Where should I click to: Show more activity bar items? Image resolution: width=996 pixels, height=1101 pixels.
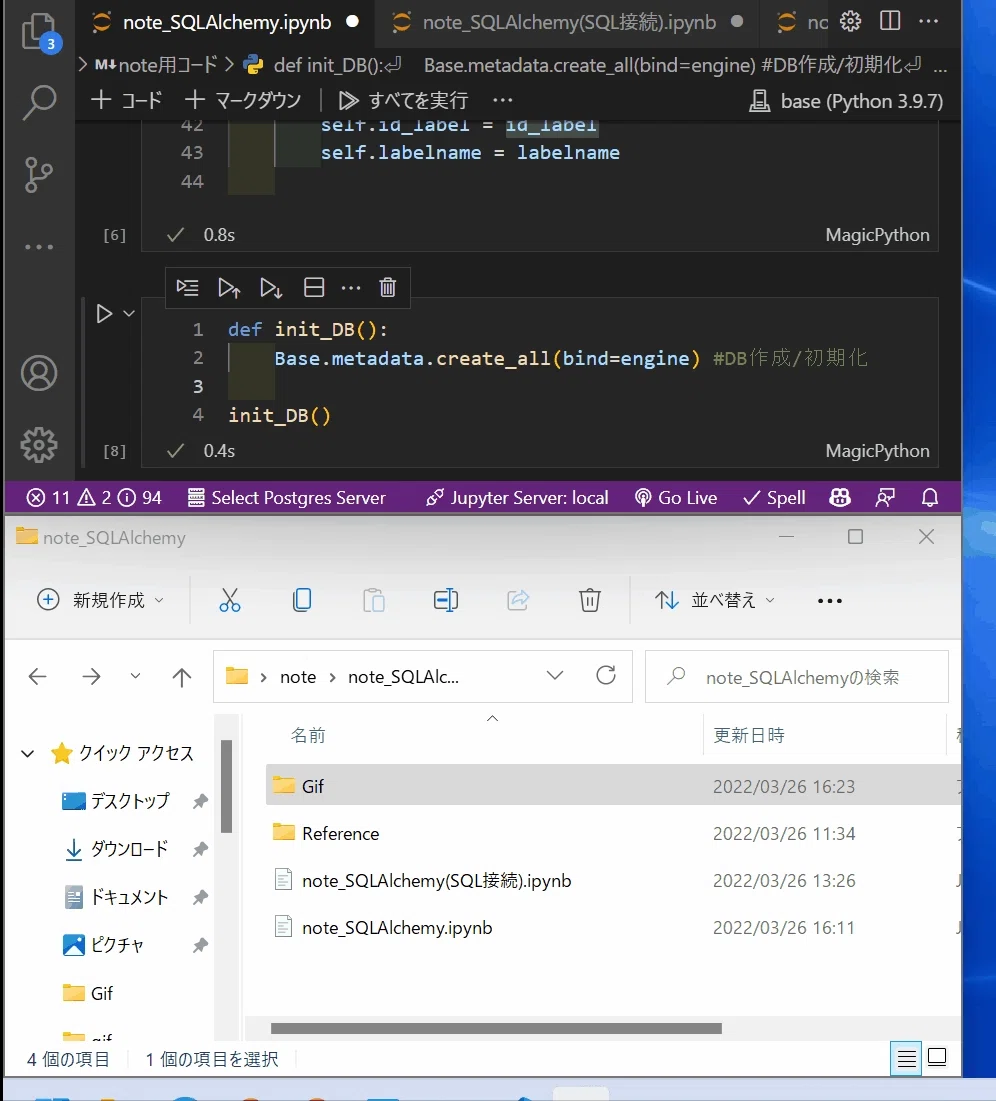pos(39,247)
